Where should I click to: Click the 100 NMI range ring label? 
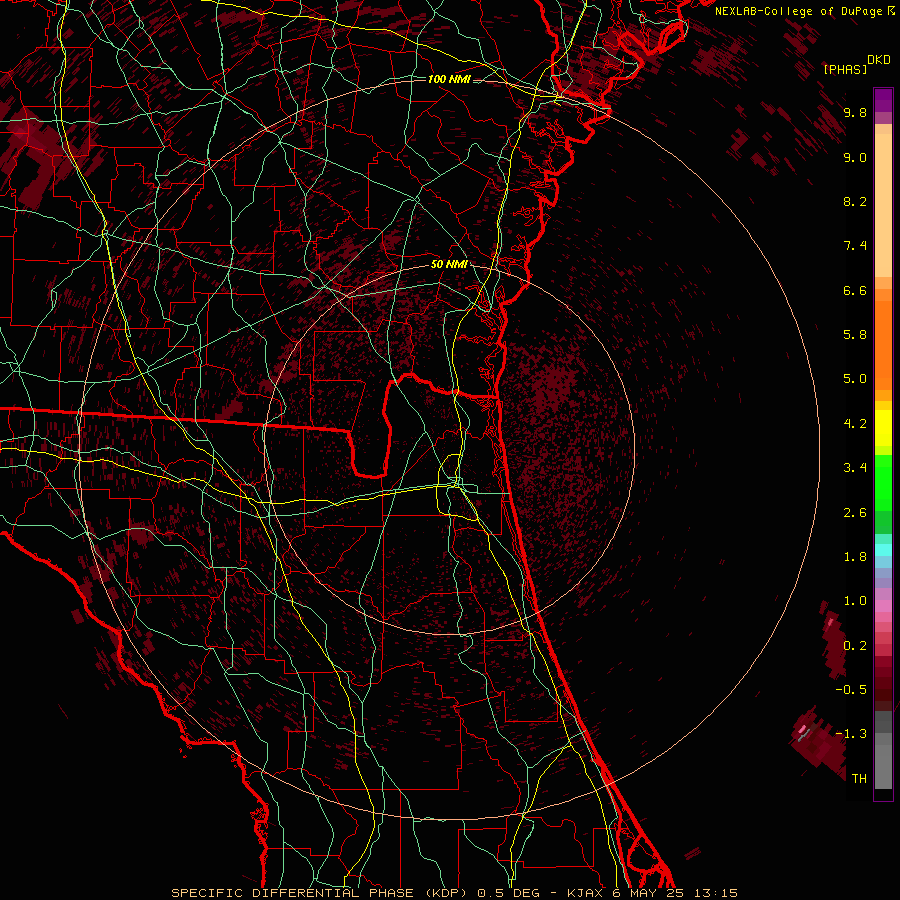(449, 79)
